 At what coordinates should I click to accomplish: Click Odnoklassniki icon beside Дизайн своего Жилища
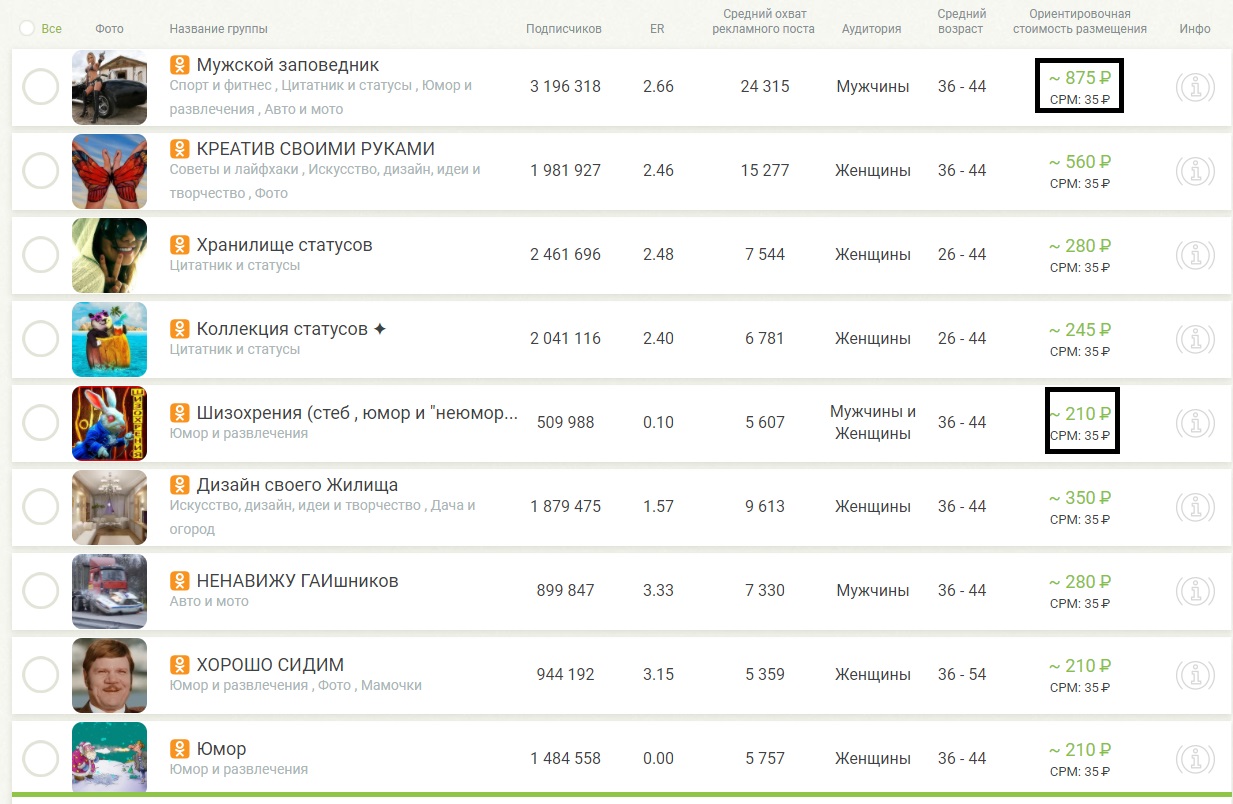click(x=179, y=485)
